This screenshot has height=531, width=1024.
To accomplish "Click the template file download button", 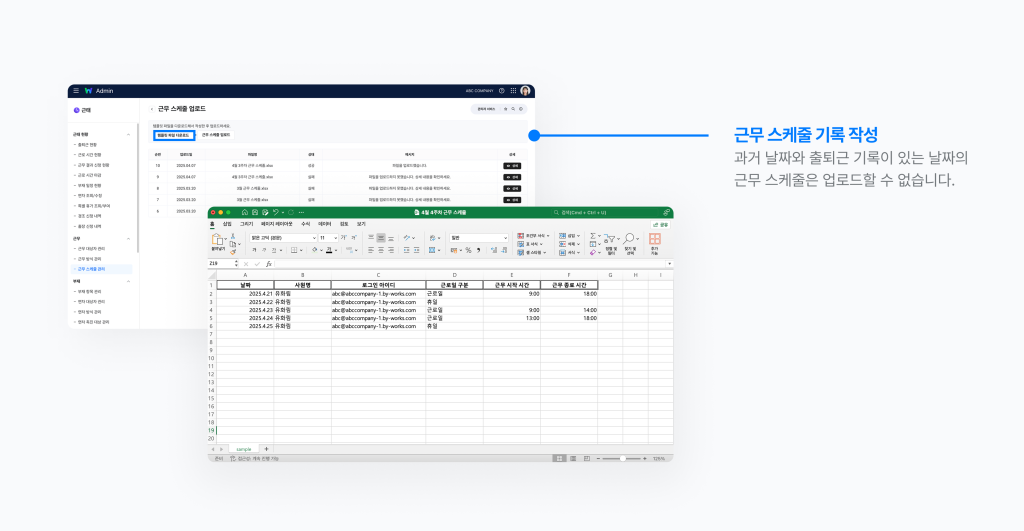I will [x=174, y=135].
